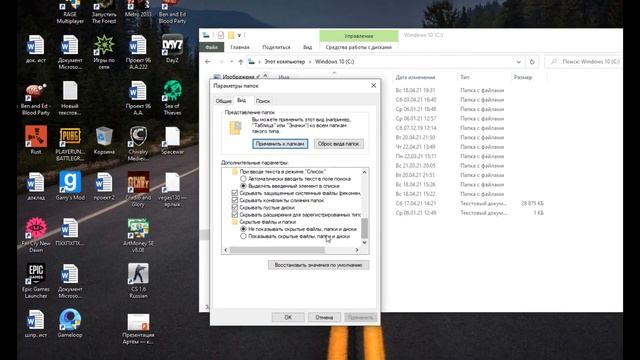Select the ArtMoney SE v8.08 icon
The width and height of the screenshot is (640, 360).
point(138,235)
